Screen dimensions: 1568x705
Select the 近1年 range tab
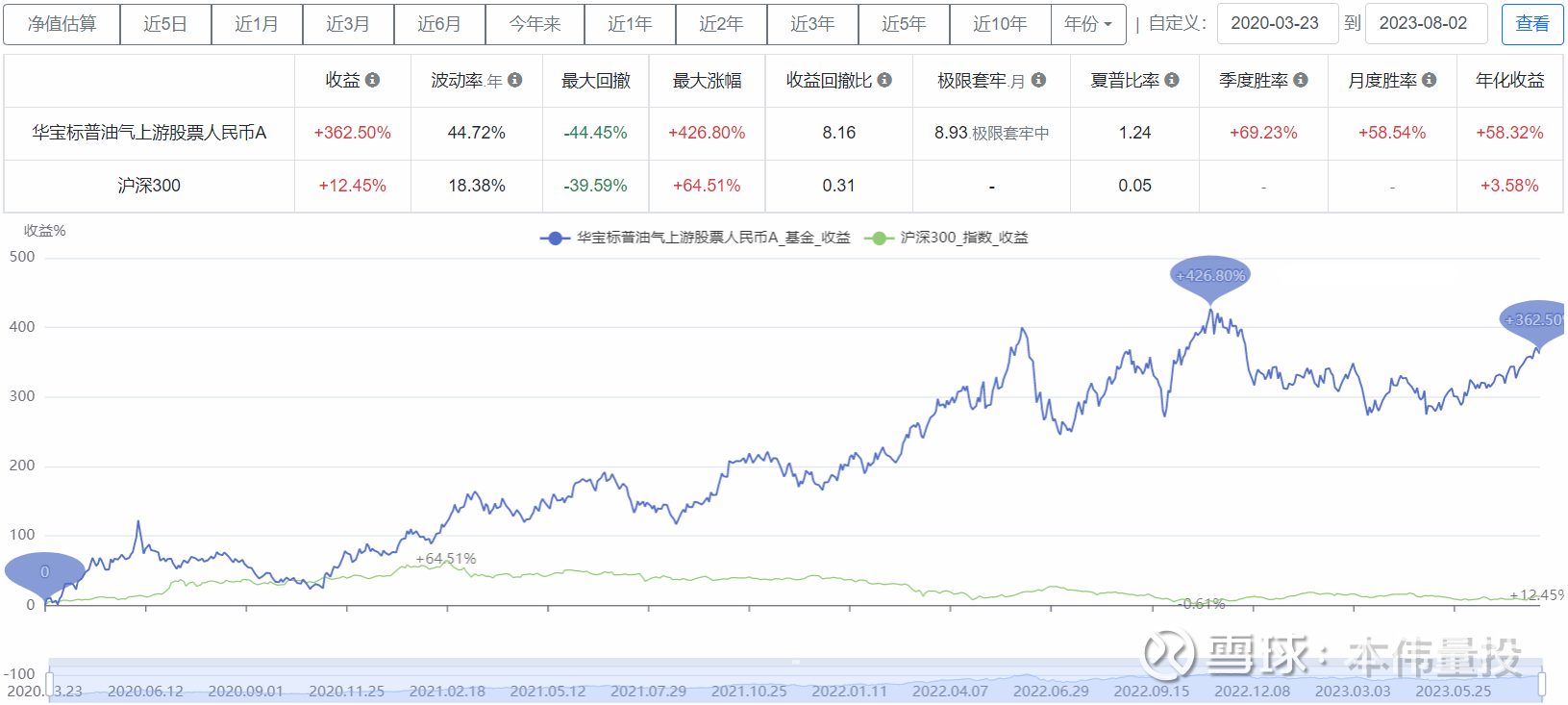pyautogui.click(x=630, y=24)
